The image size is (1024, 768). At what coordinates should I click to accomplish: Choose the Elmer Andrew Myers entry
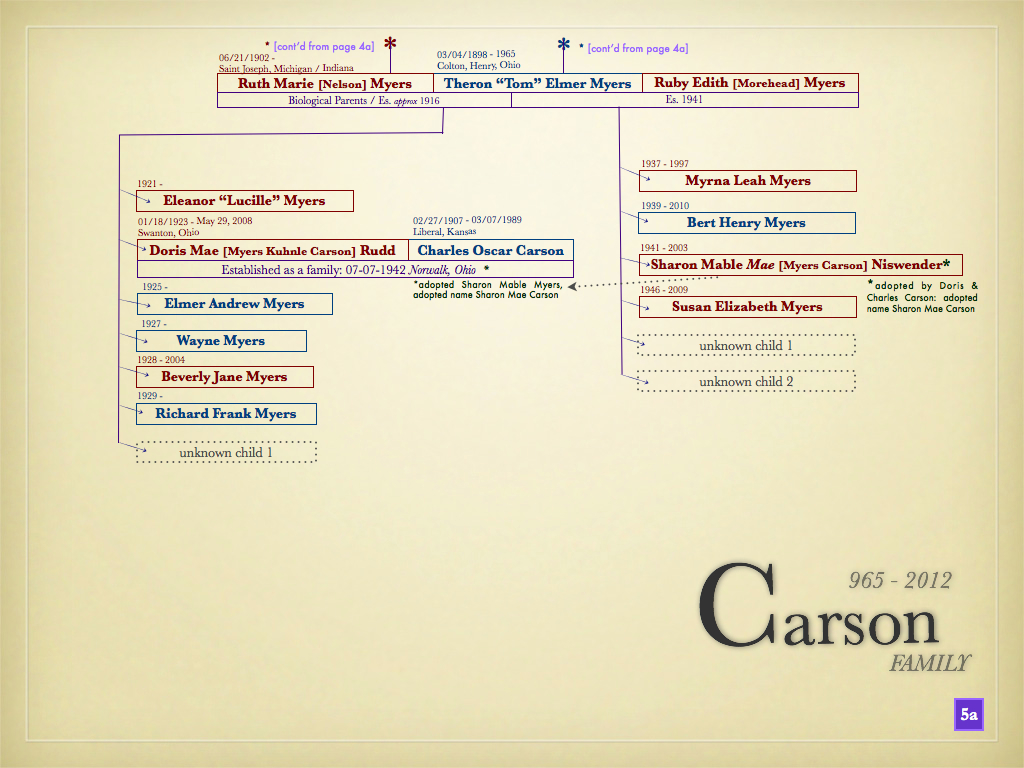tap(234, 304)
